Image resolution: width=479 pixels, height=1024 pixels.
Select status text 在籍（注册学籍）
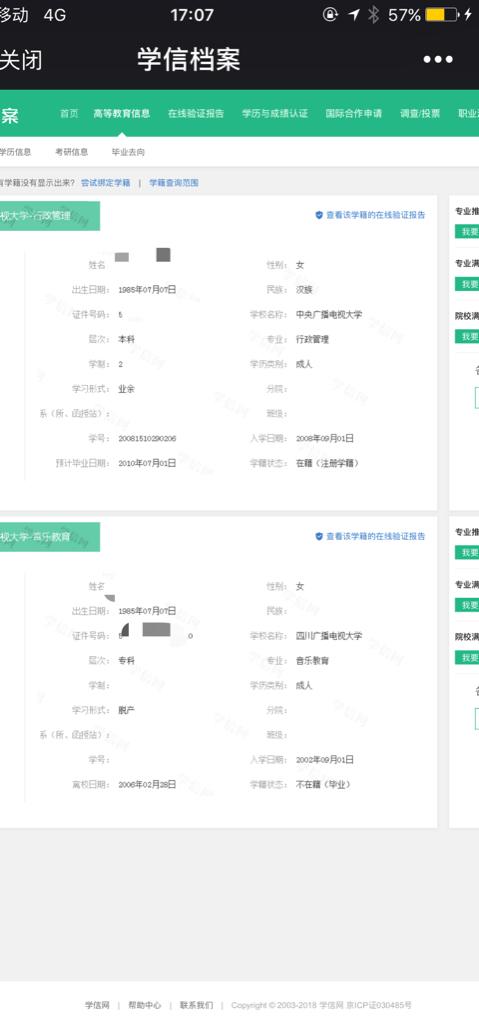[327, 463]
